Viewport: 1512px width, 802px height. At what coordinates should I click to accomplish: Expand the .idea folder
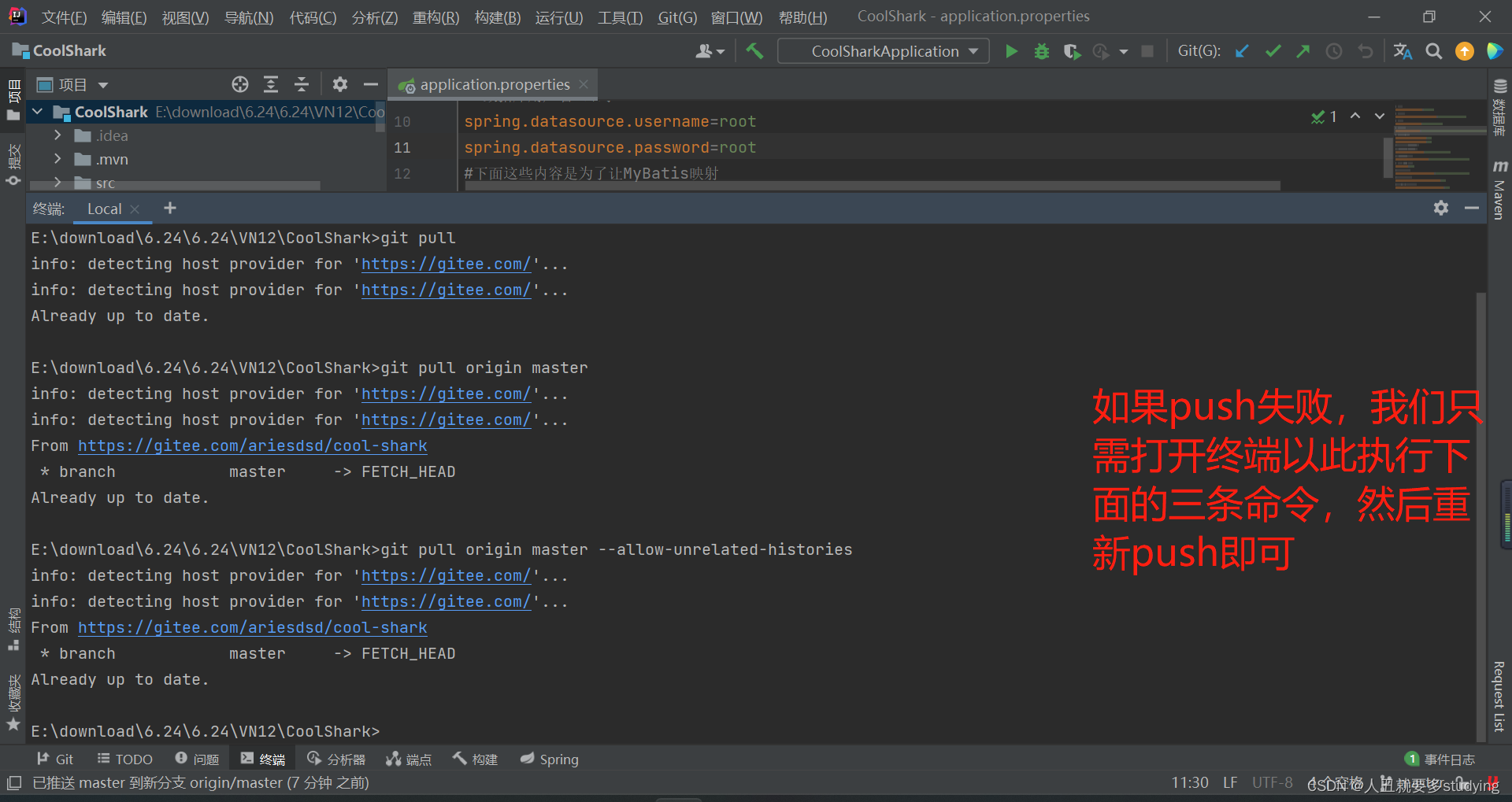(57, 135)
